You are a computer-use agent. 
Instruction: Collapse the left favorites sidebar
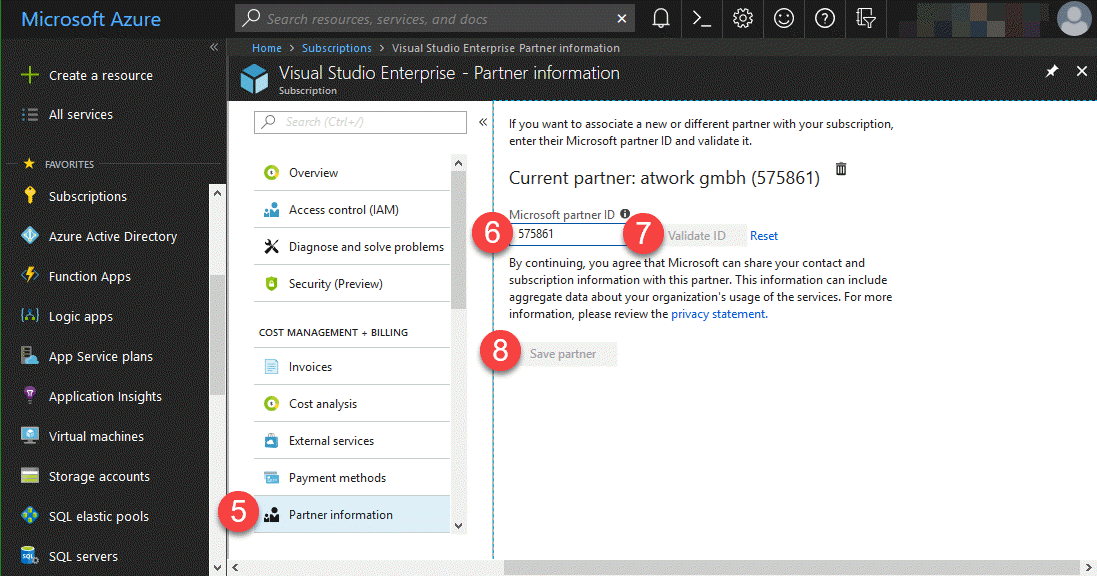[x=214, y=48]
